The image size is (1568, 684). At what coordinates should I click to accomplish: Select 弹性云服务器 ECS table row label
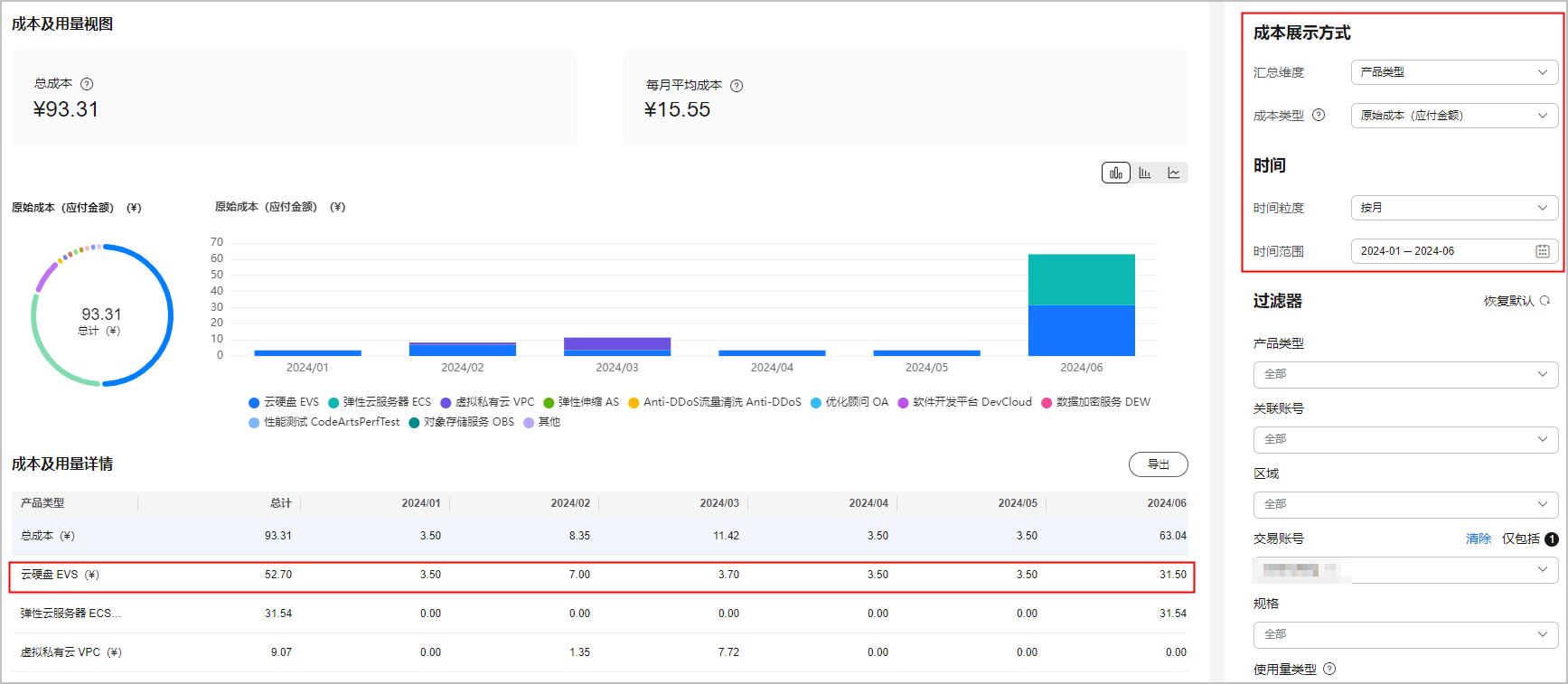tap(70, 614)
